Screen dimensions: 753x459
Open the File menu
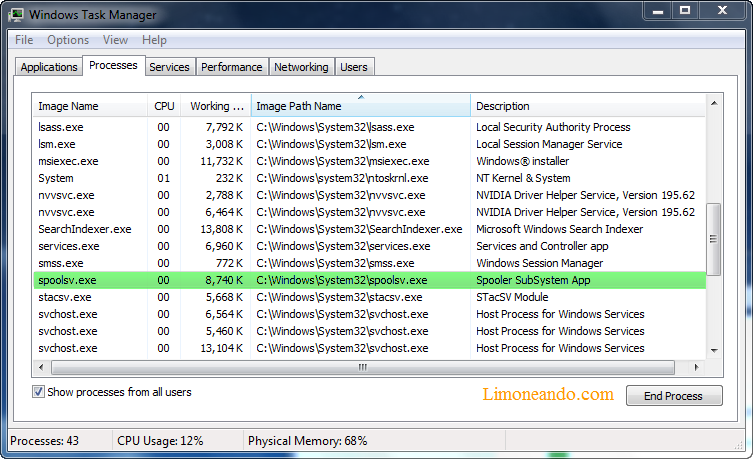(x=24, y=40)
